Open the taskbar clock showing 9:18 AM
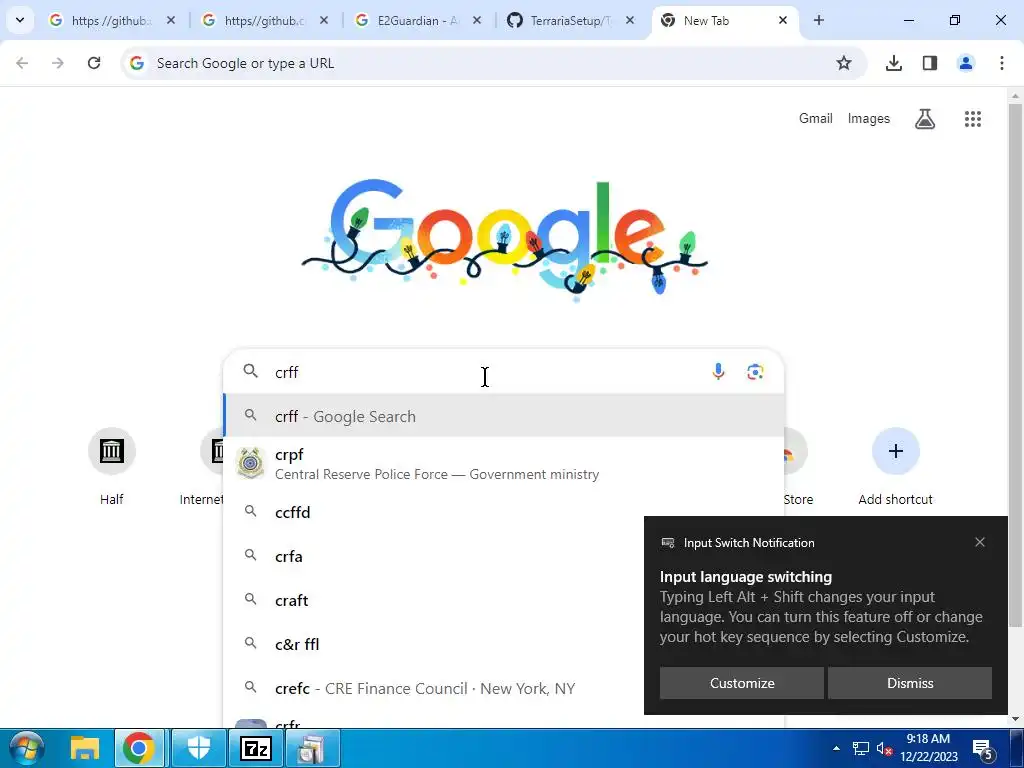This screenshot has width=1024, height=768. pos(929,748)
